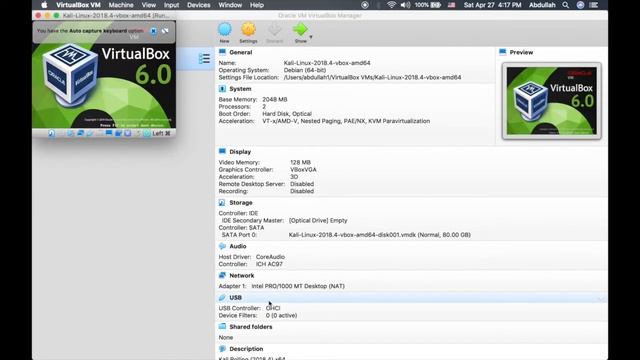Click the Abdullah user menu
Viewport: 640px width, 360px height.
pos(542,5)
